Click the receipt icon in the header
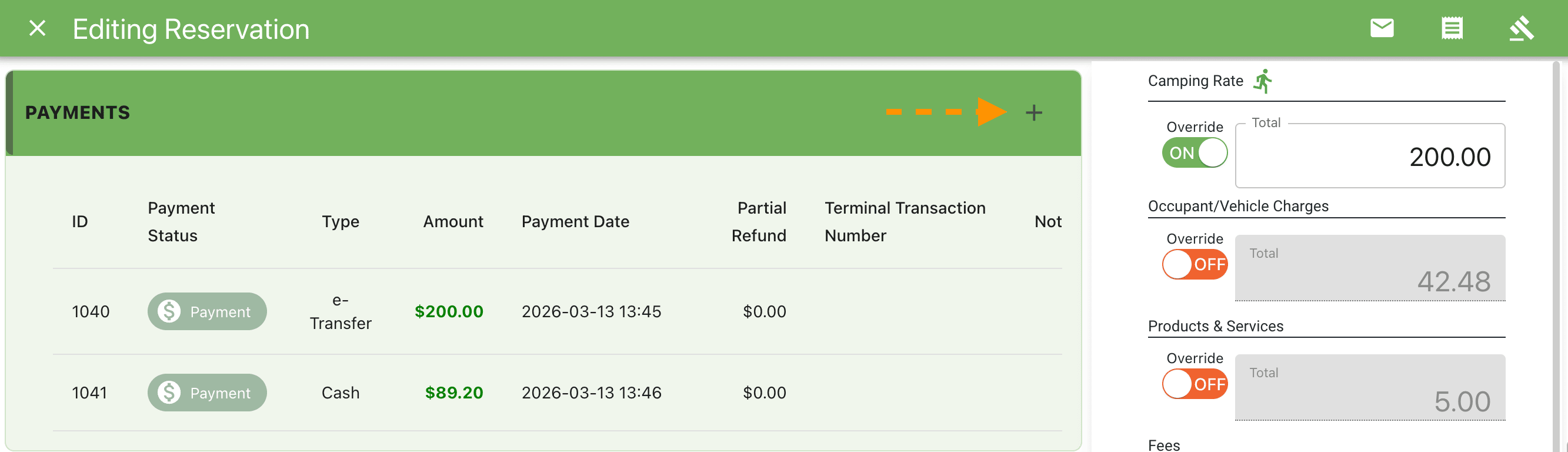 [x=1453, y=28]
